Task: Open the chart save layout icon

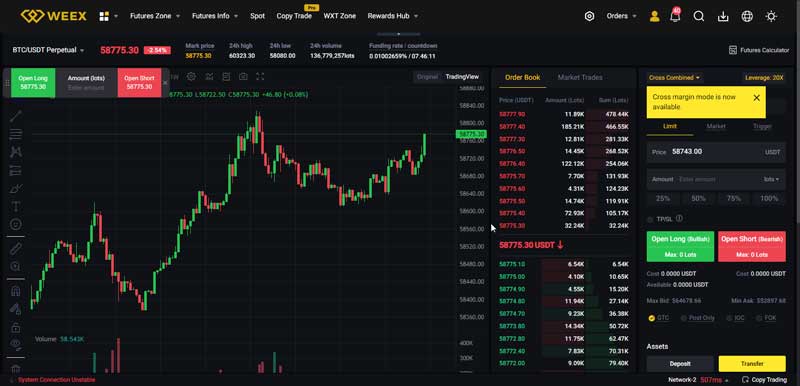Action: click(226, 76)
